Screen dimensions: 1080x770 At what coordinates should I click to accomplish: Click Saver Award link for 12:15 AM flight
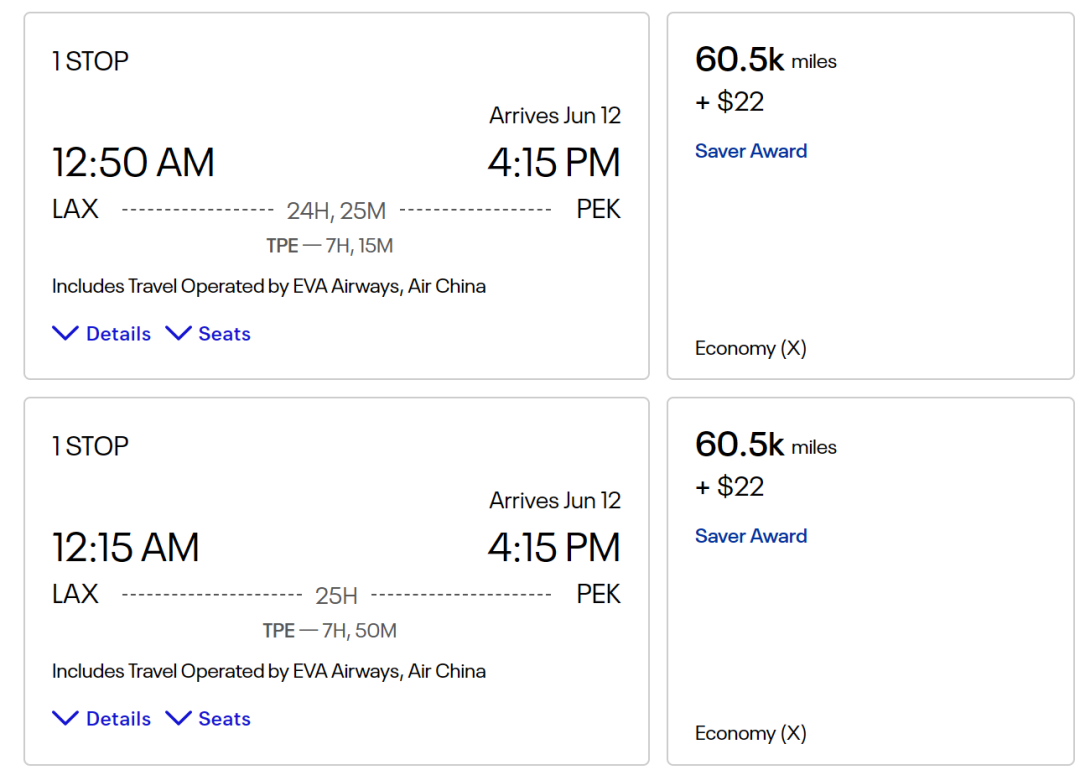(751, 536)
